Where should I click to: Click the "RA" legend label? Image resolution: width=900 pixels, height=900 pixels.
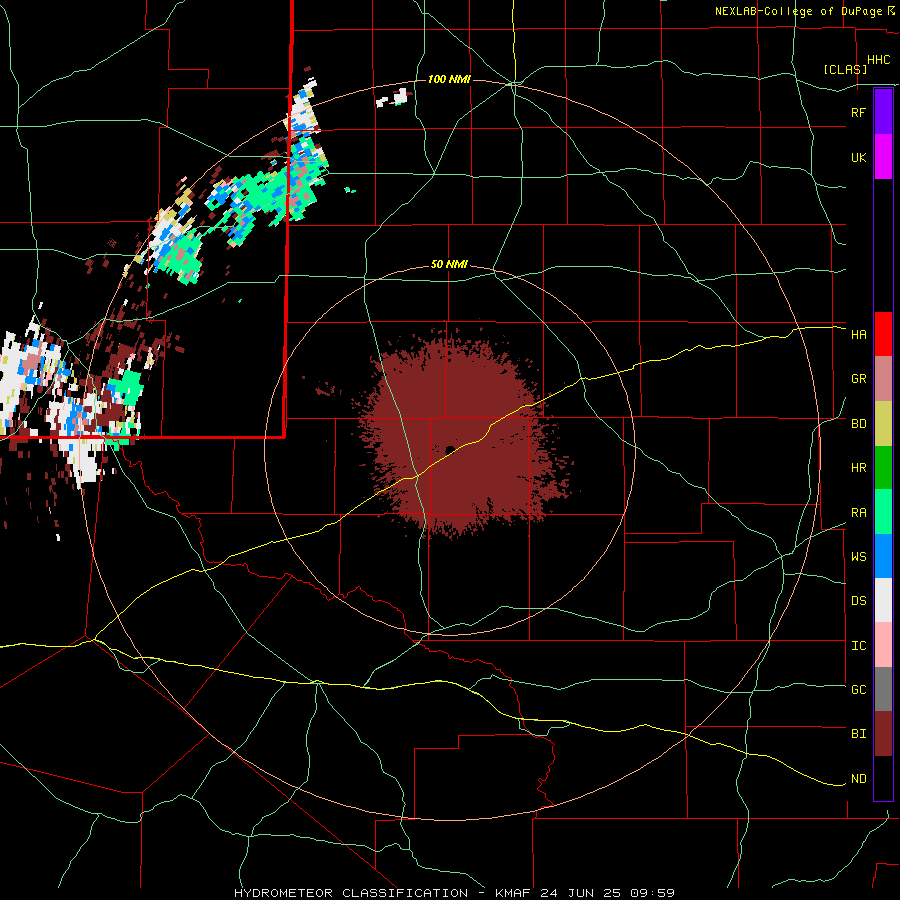click(858, 513)
